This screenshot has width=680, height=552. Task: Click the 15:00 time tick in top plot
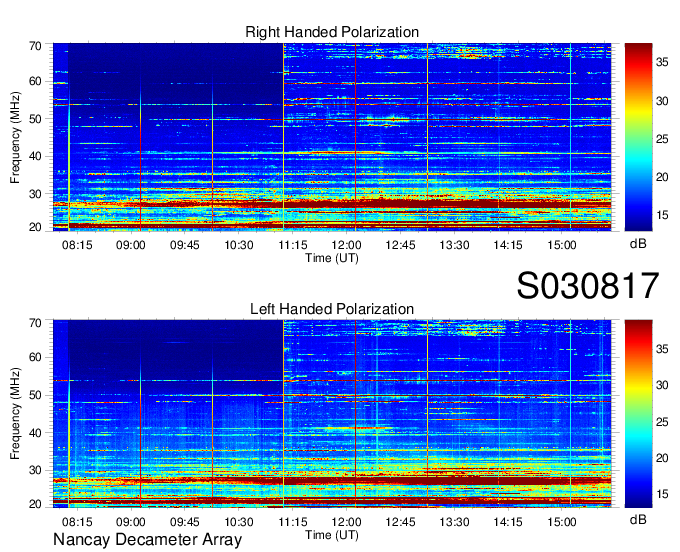click(x=562, y=245)
